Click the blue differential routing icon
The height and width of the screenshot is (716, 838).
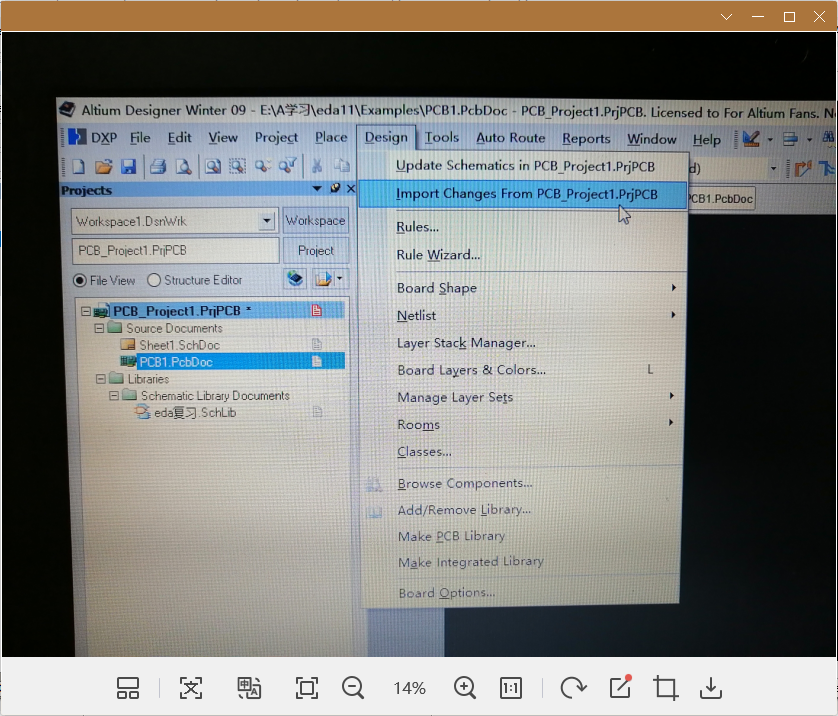pos(827,169)
